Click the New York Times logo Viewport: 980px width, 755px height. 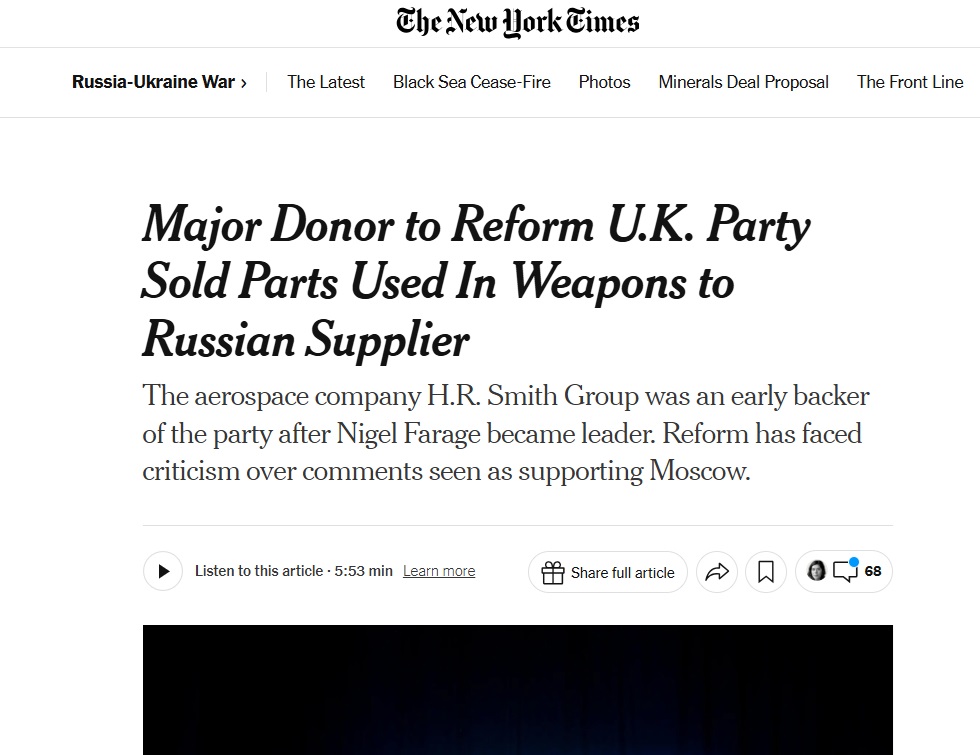517,22
